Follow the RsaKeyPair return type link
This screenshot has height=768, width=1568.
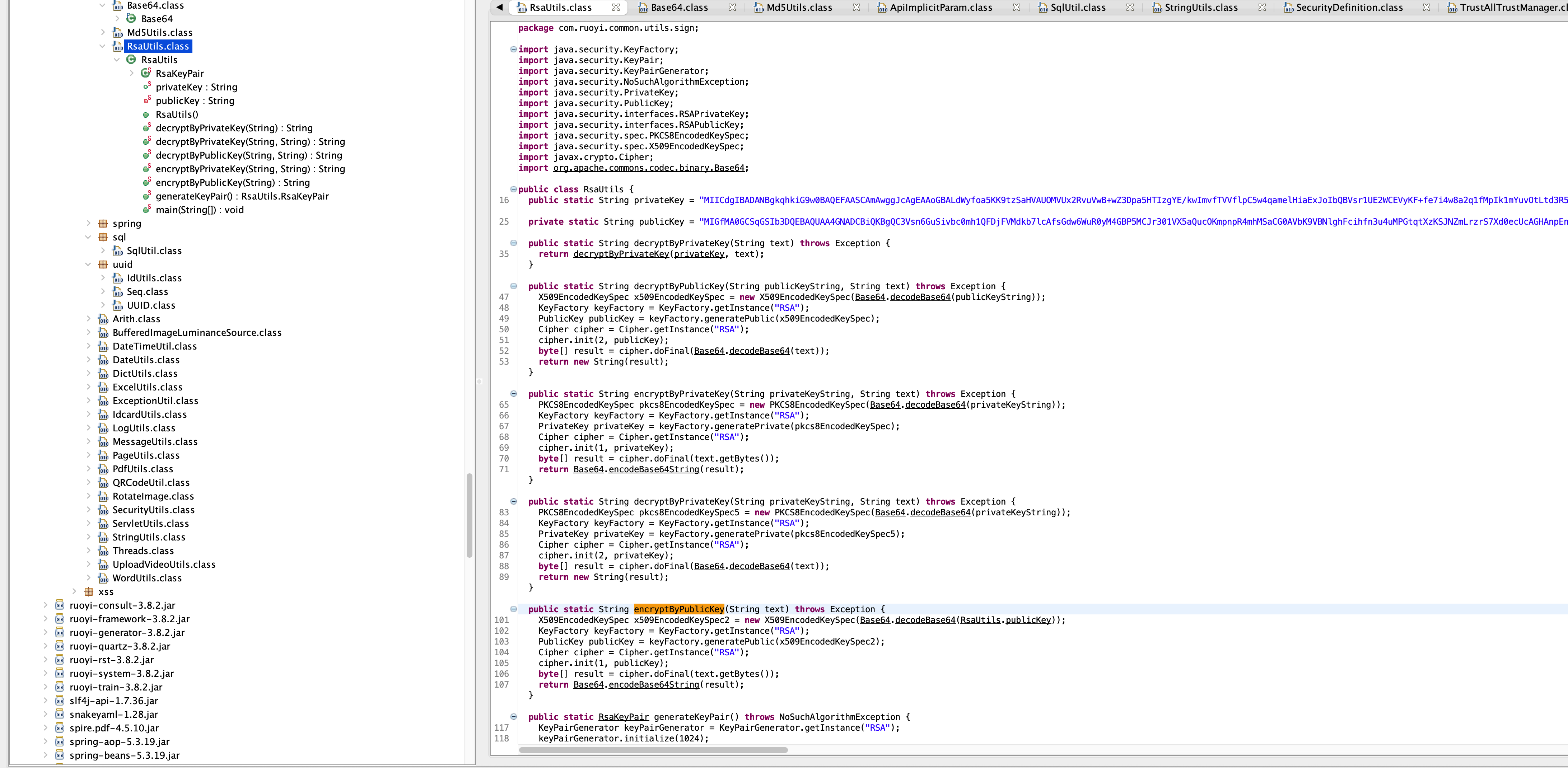623,717
